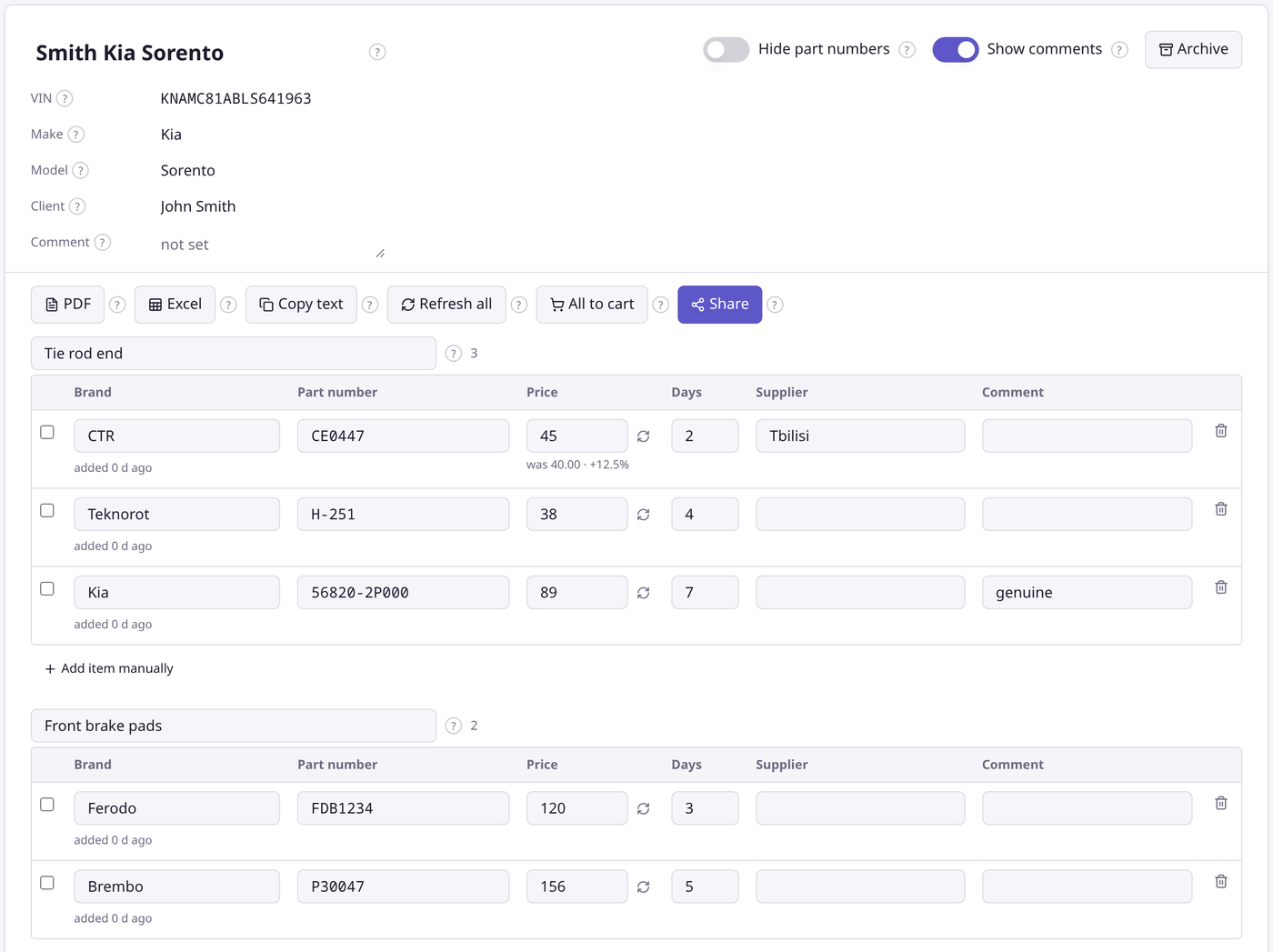Check the Brembo row checkbox
The height and width of the screenshot is (952, 1273).
[47, 882]
